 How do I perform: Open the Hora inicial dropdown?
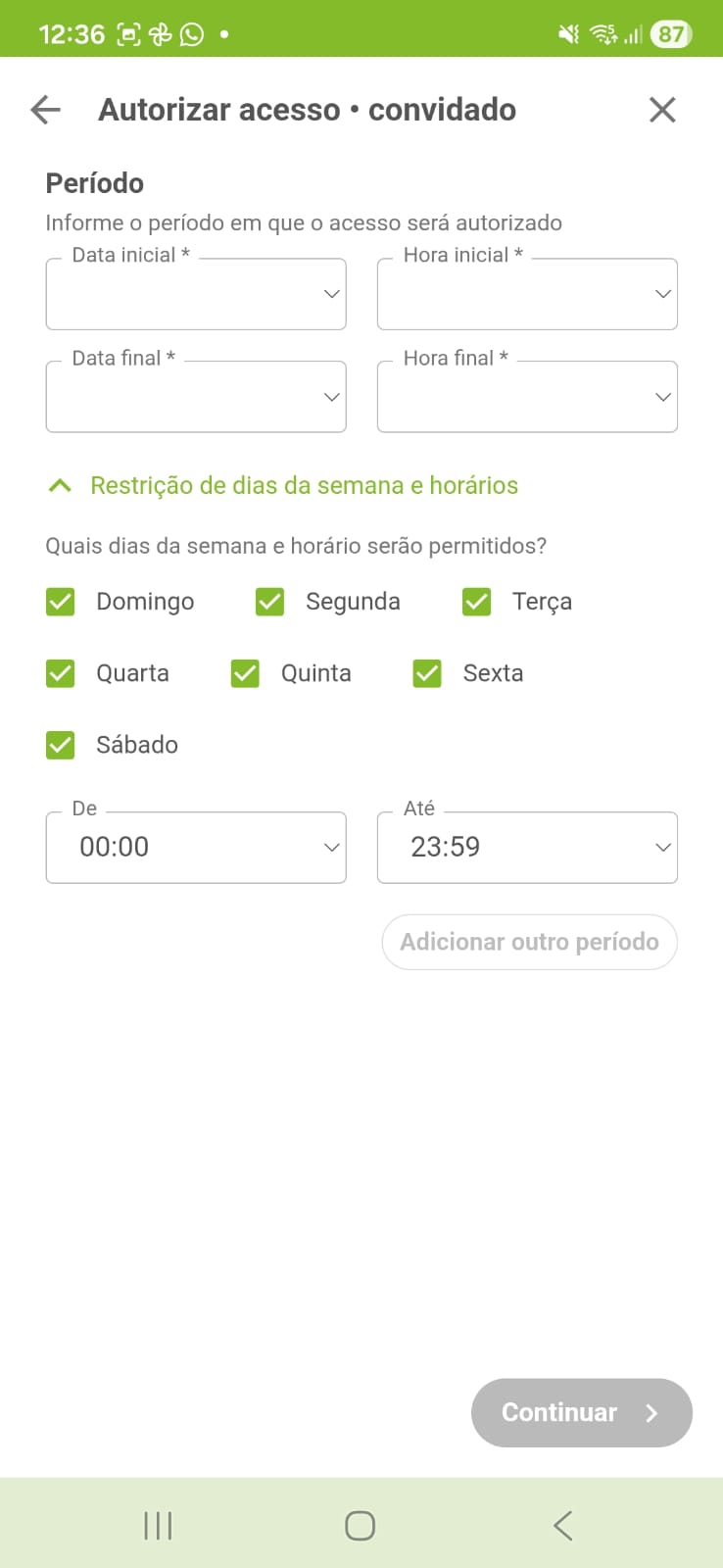[x=527, y=294]
